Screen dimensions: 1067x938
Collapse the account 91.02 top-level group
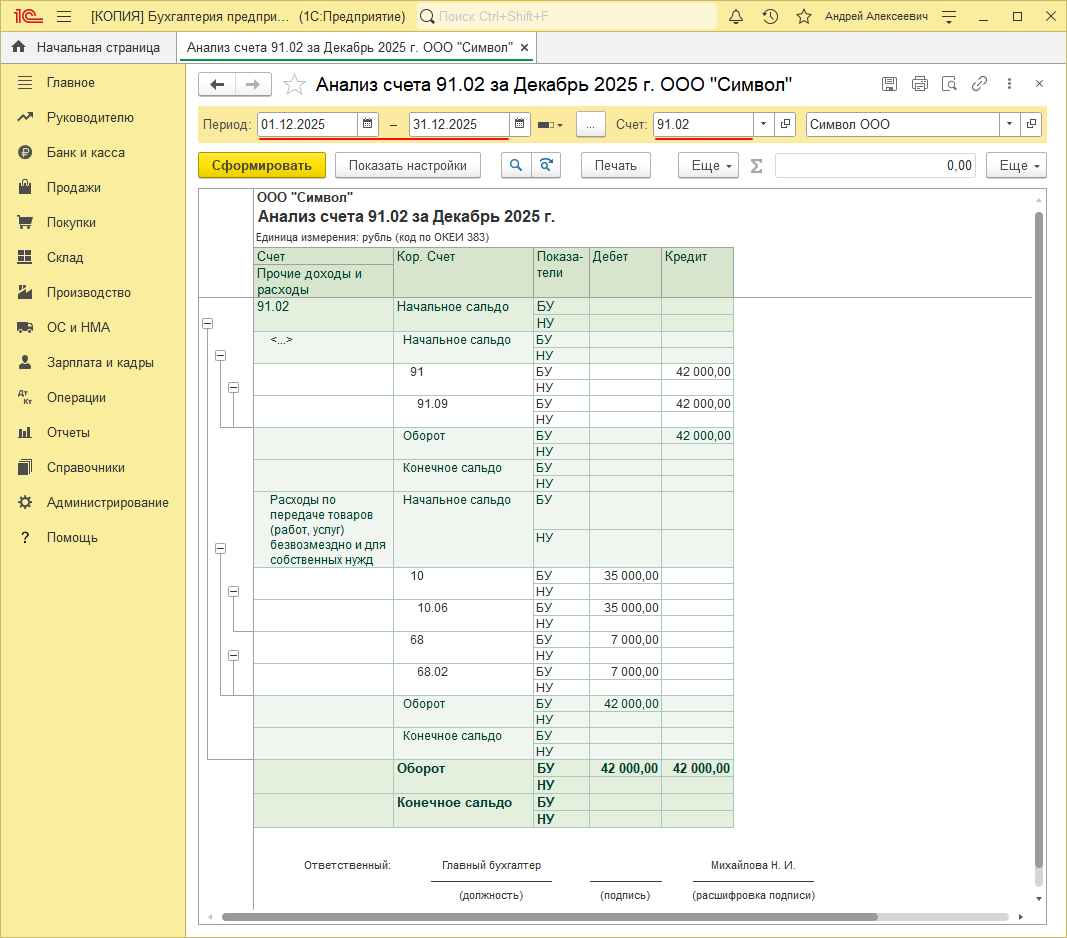(x=208, y=323)
